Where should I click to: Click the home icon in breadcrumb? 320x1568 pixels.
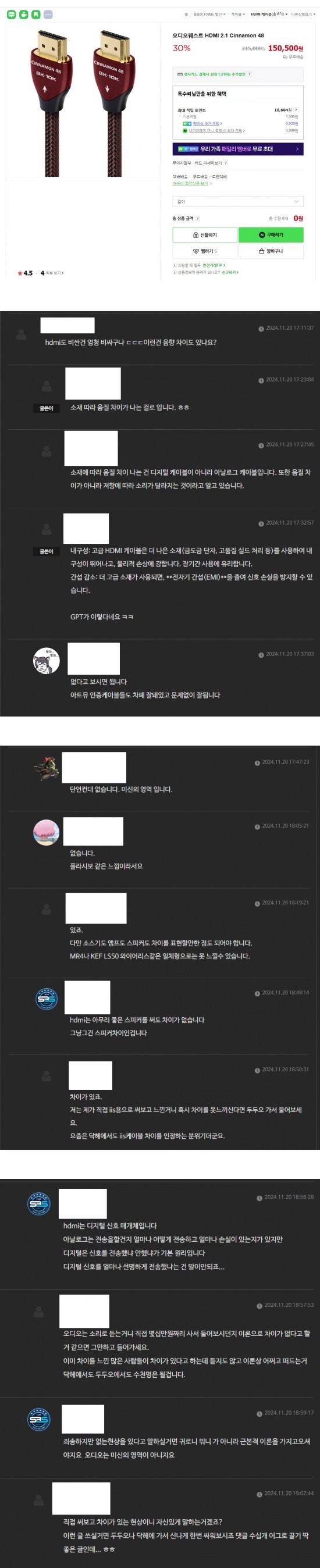[x=186, y=15]
